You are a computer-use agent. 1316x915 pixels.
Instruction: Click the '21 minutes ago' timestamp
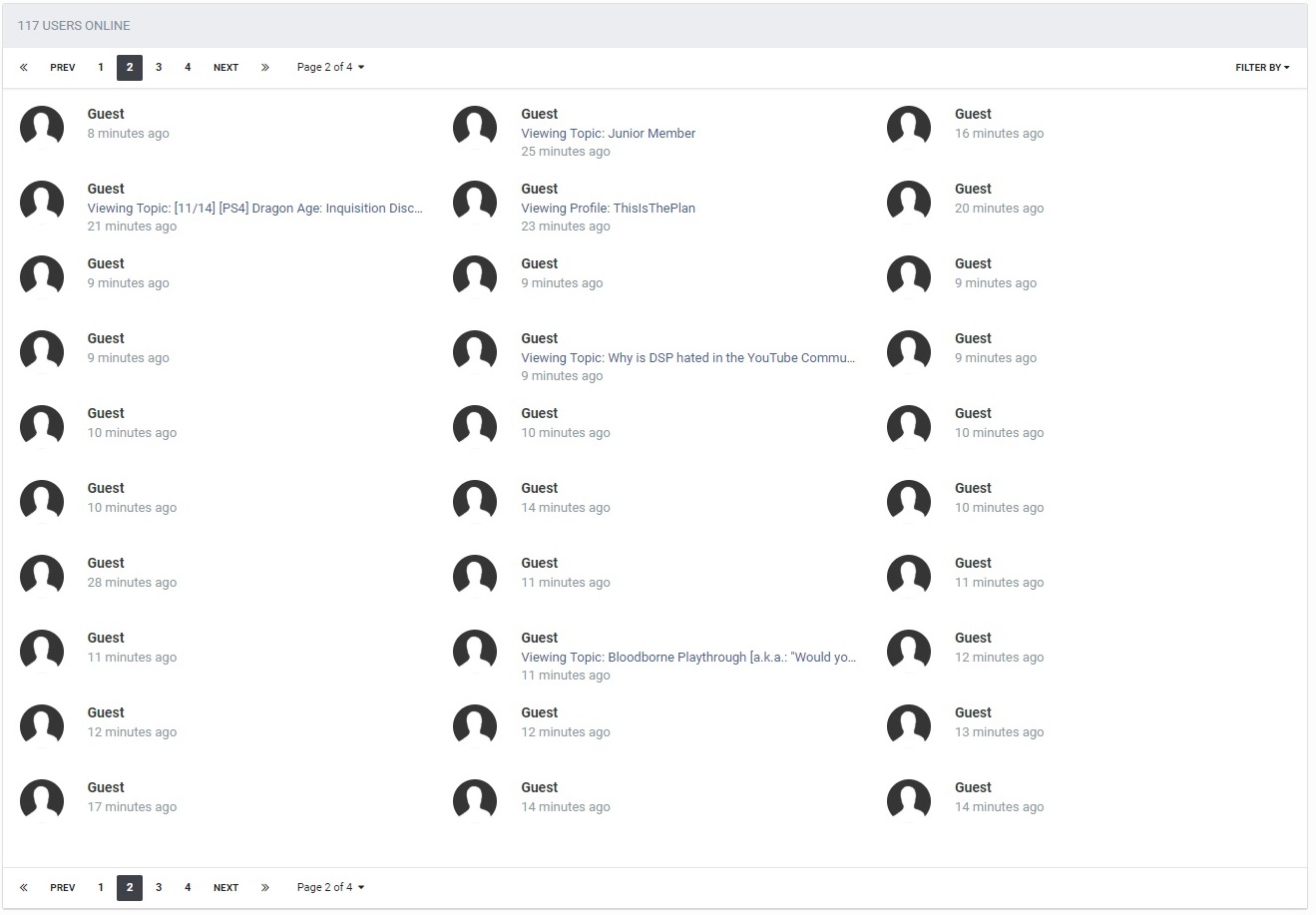[132, 227]
